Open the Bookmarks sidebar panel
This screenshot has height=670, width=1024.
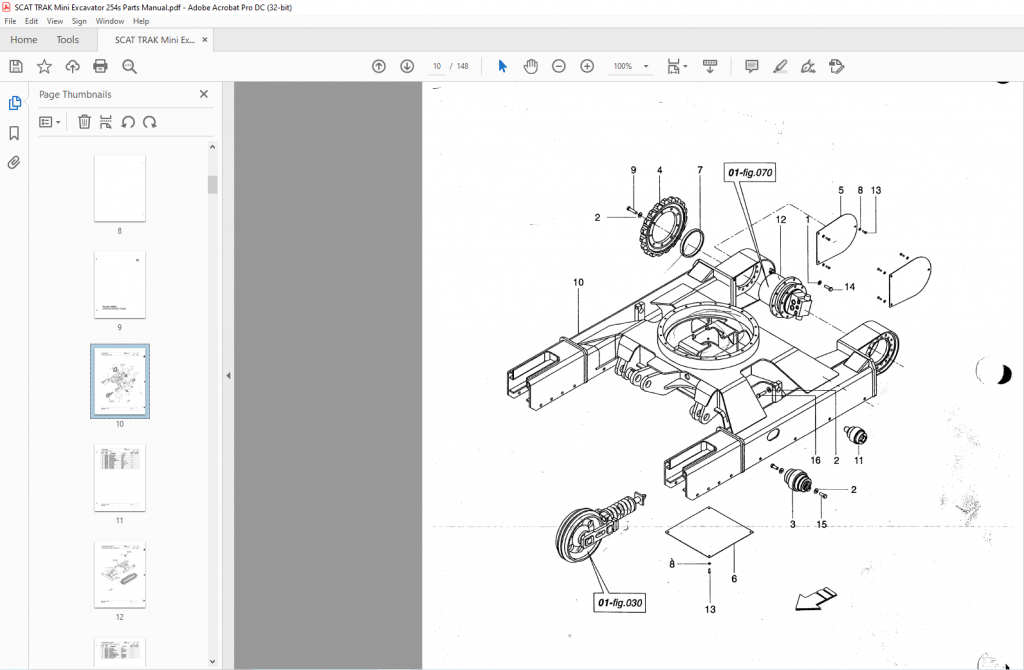[14, 133]
